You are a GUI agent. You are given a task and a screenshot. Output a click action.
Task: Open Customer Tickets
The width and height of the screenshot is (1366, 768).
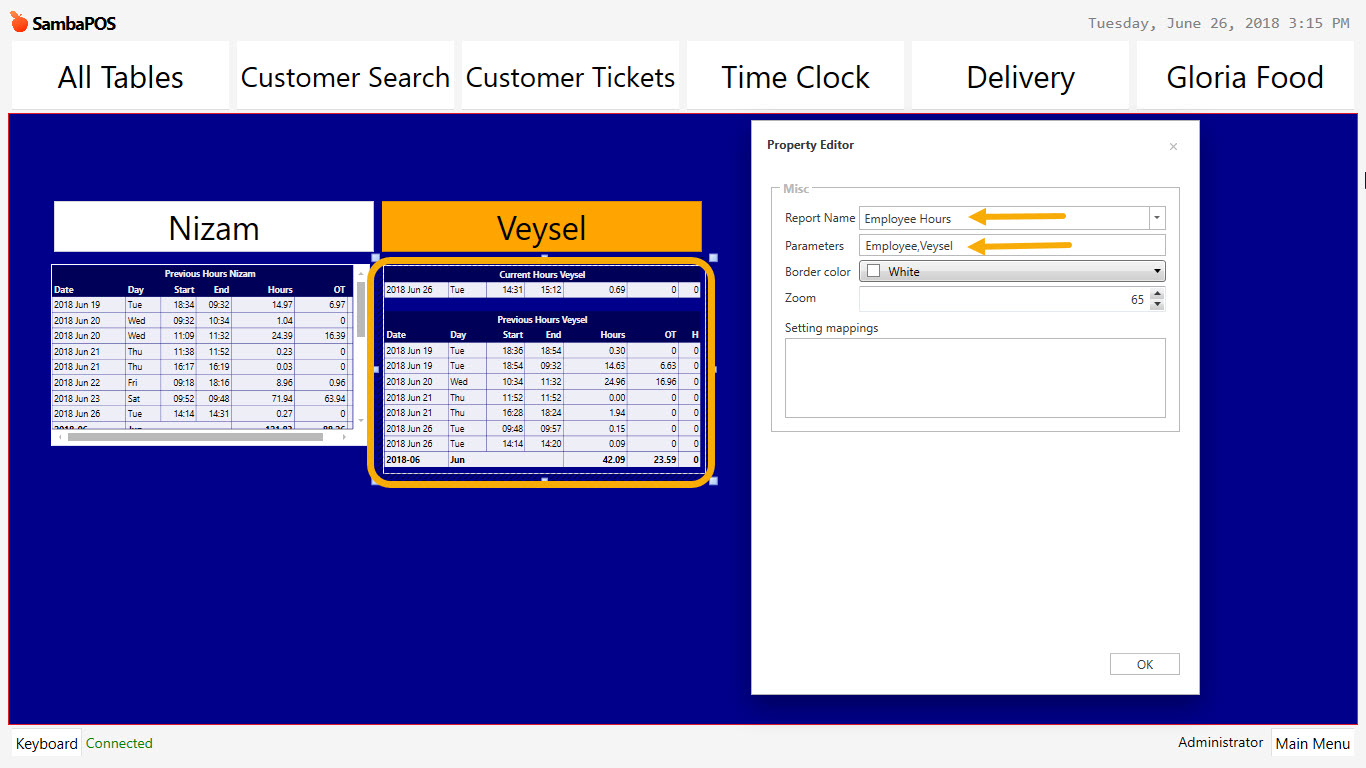(x=569, y=76)
